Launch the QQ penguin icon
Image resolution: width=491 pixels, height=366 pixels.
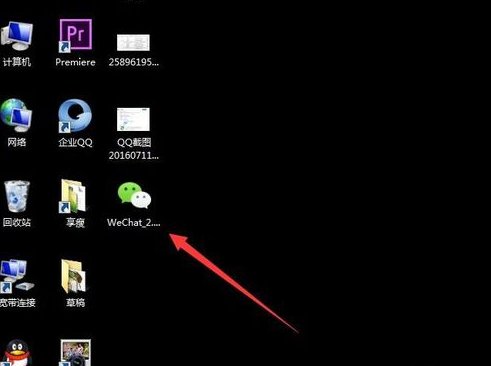coord(16,353)
